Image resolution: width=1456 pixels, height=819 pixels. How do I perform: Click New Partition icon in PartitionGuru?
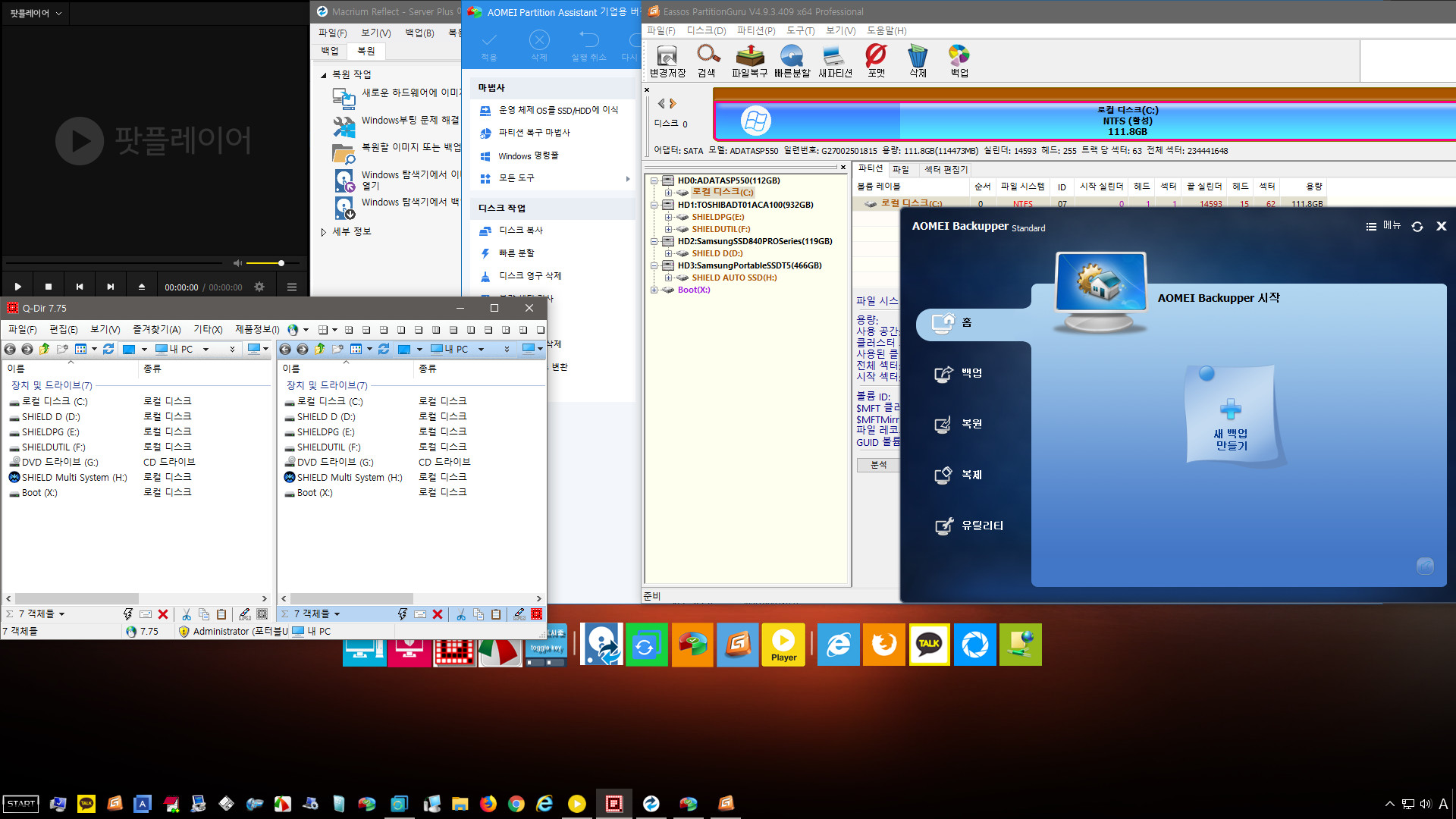coord(835,61)
